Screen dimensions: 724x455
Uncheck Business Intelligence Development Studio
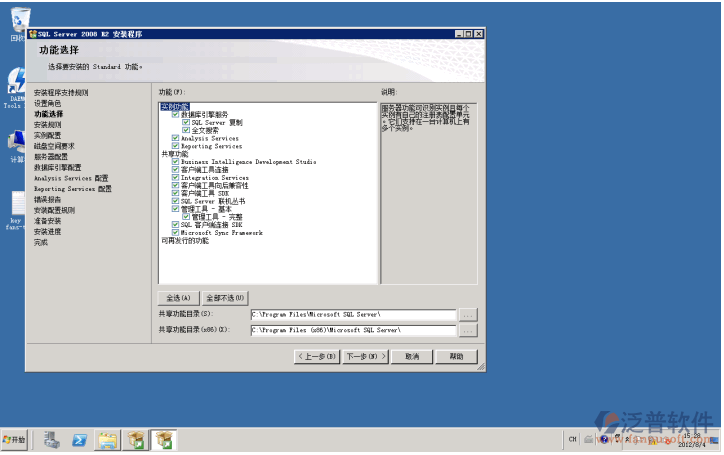coord(176,161)
